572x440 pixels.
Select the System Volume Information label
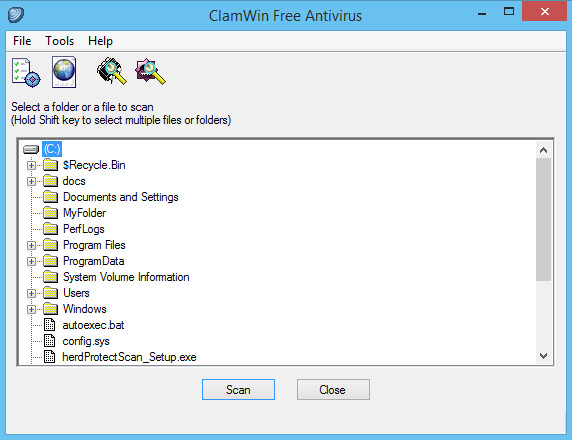click(126, 277)
